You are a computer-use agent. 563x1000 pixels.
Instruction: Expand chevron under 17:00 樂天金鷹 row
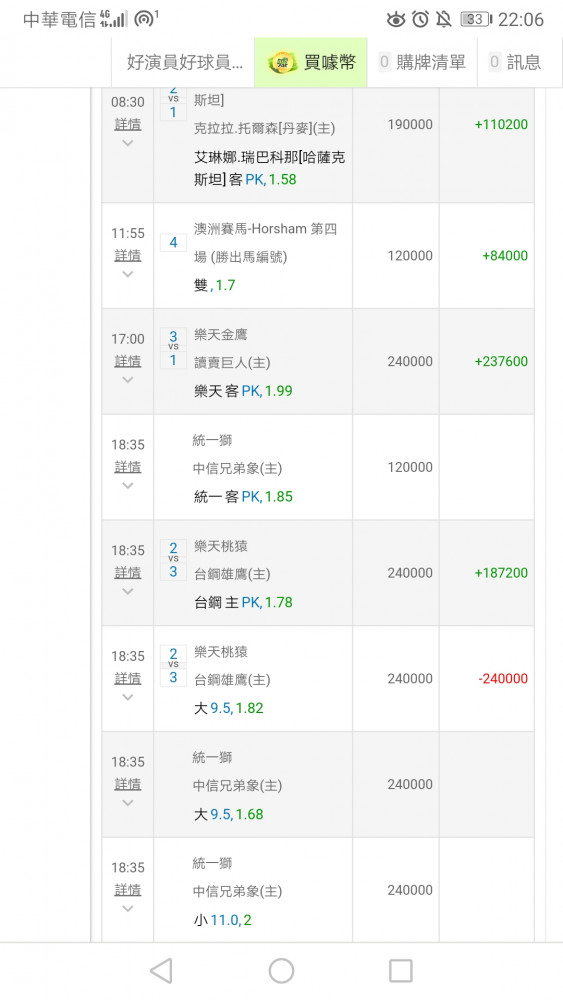pos(128,380)
